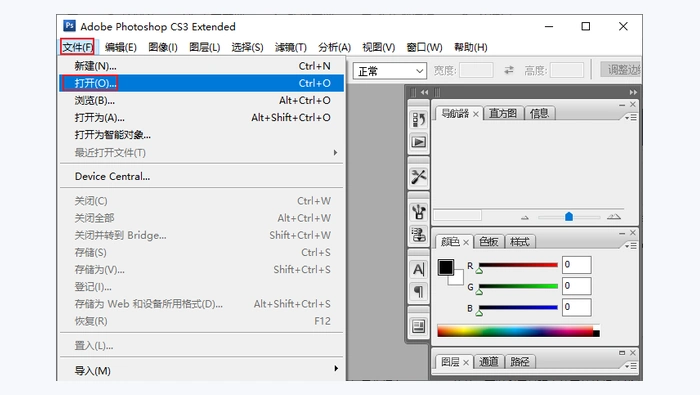Screen dimensions: 700x395
Task: Click the zoom out small mountains icon
Action: (x=525, y=217)
